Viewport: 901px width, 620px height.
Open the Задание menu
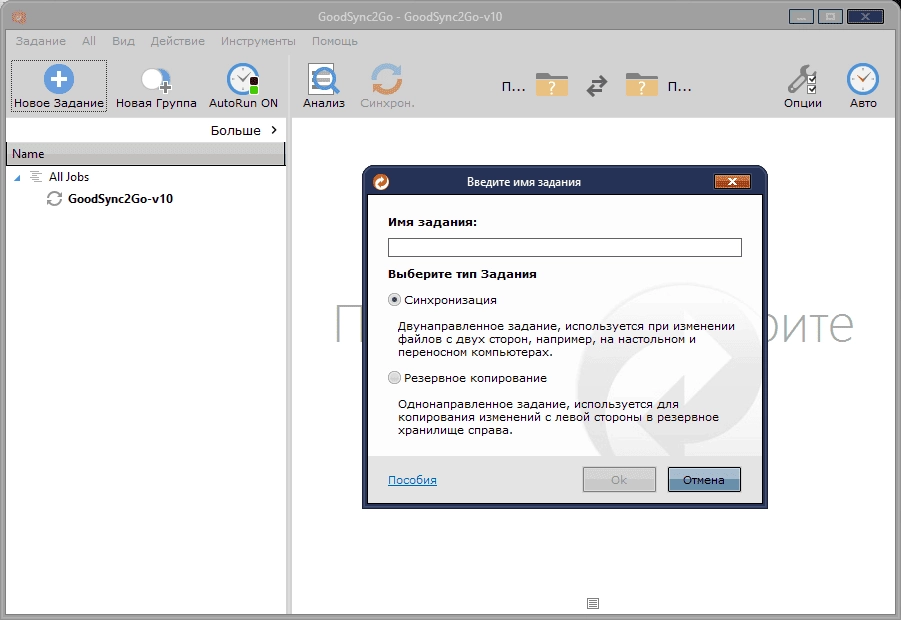(x=41, y=41)
